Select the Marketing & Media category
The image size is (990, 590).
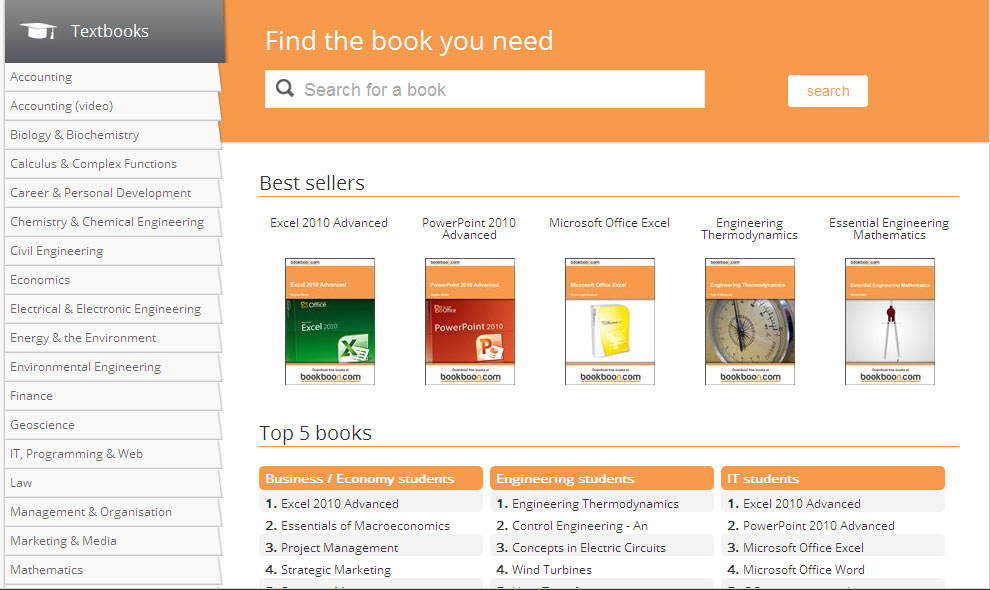[x=112, y=542]
